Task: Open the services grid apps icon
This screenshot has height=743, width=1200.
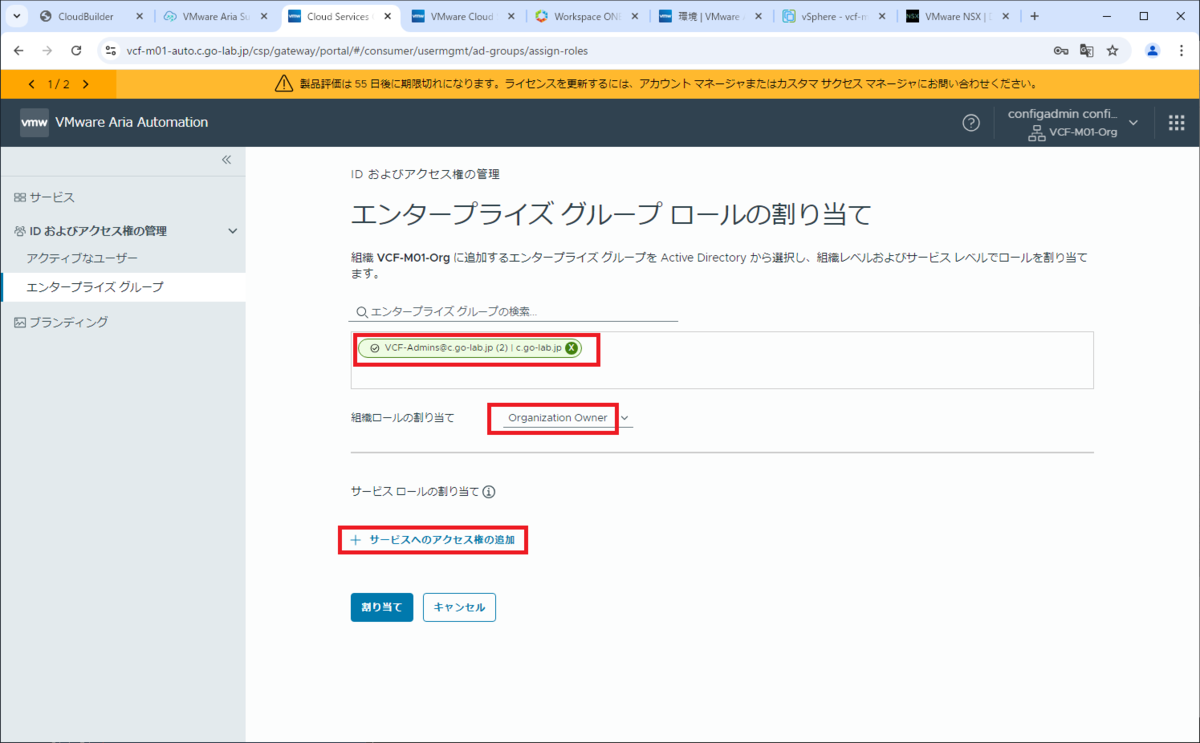Action: coord(1176,122)
